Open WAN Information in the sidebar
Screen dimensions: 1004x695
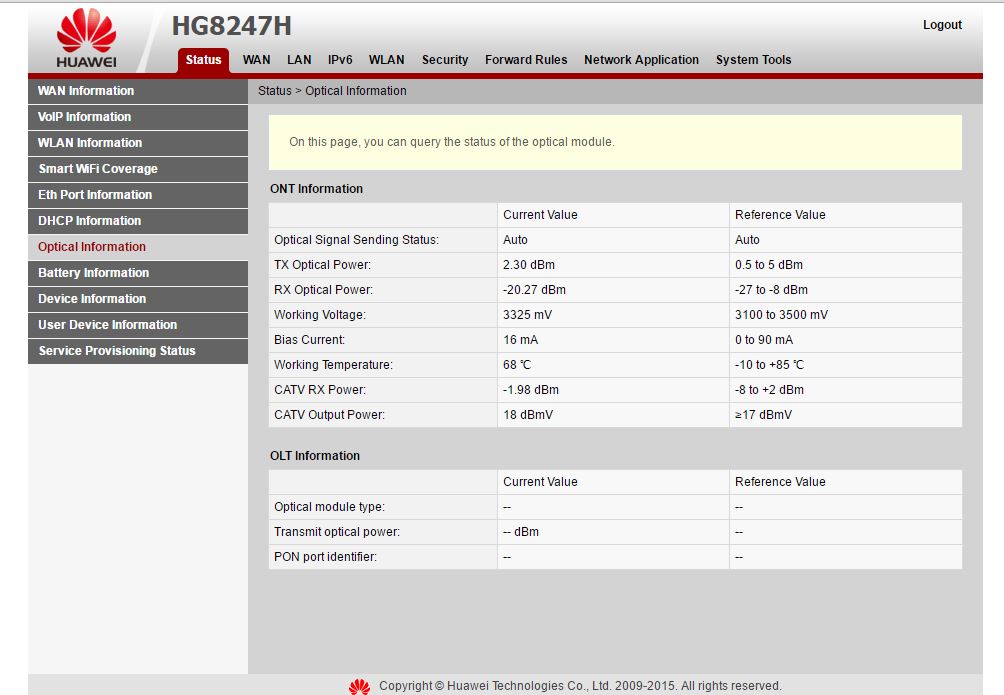point(138,91)
